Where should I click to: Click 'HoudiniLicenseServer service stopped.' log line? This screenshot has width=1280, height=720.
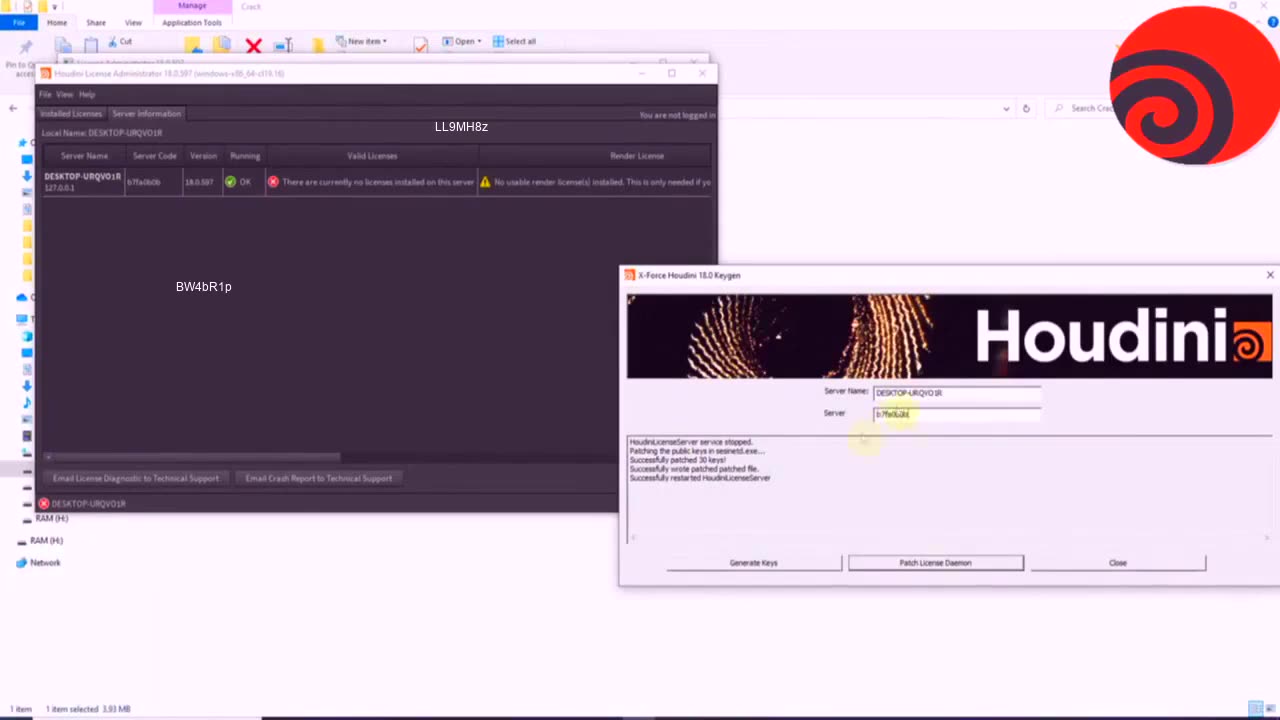click(x=691, y=442)
